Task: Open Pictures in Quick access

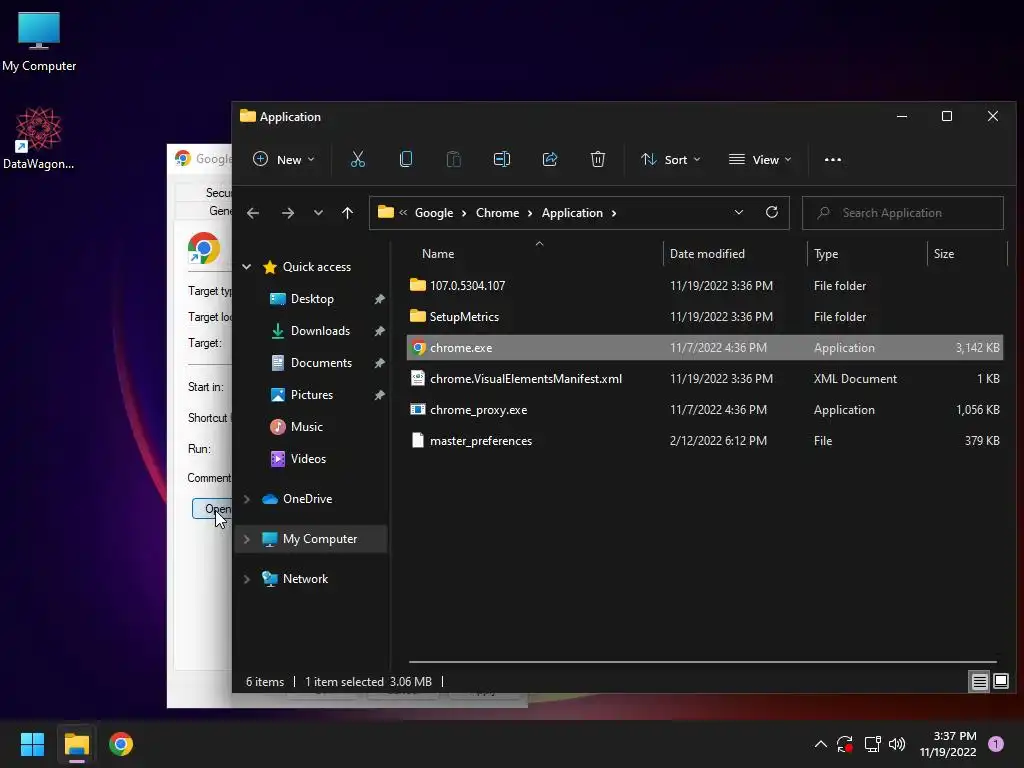Action: [x=312, y=394]
